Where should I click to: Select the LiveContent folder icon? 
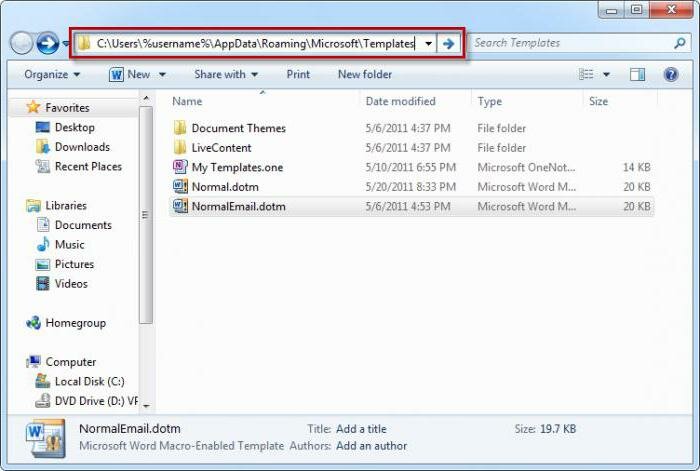[180, 148]
